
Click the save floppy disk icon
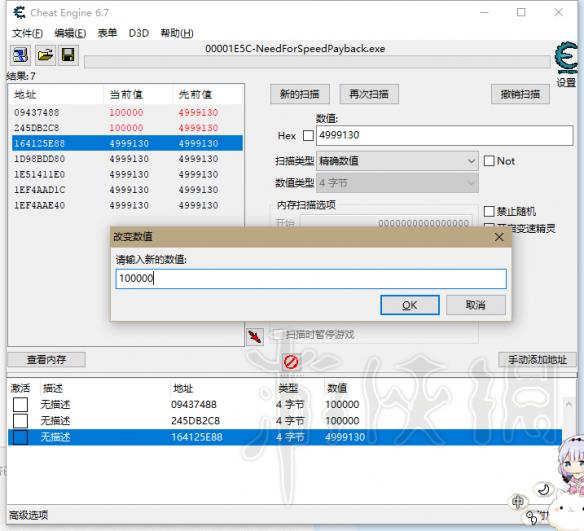[x=68, y=55]
